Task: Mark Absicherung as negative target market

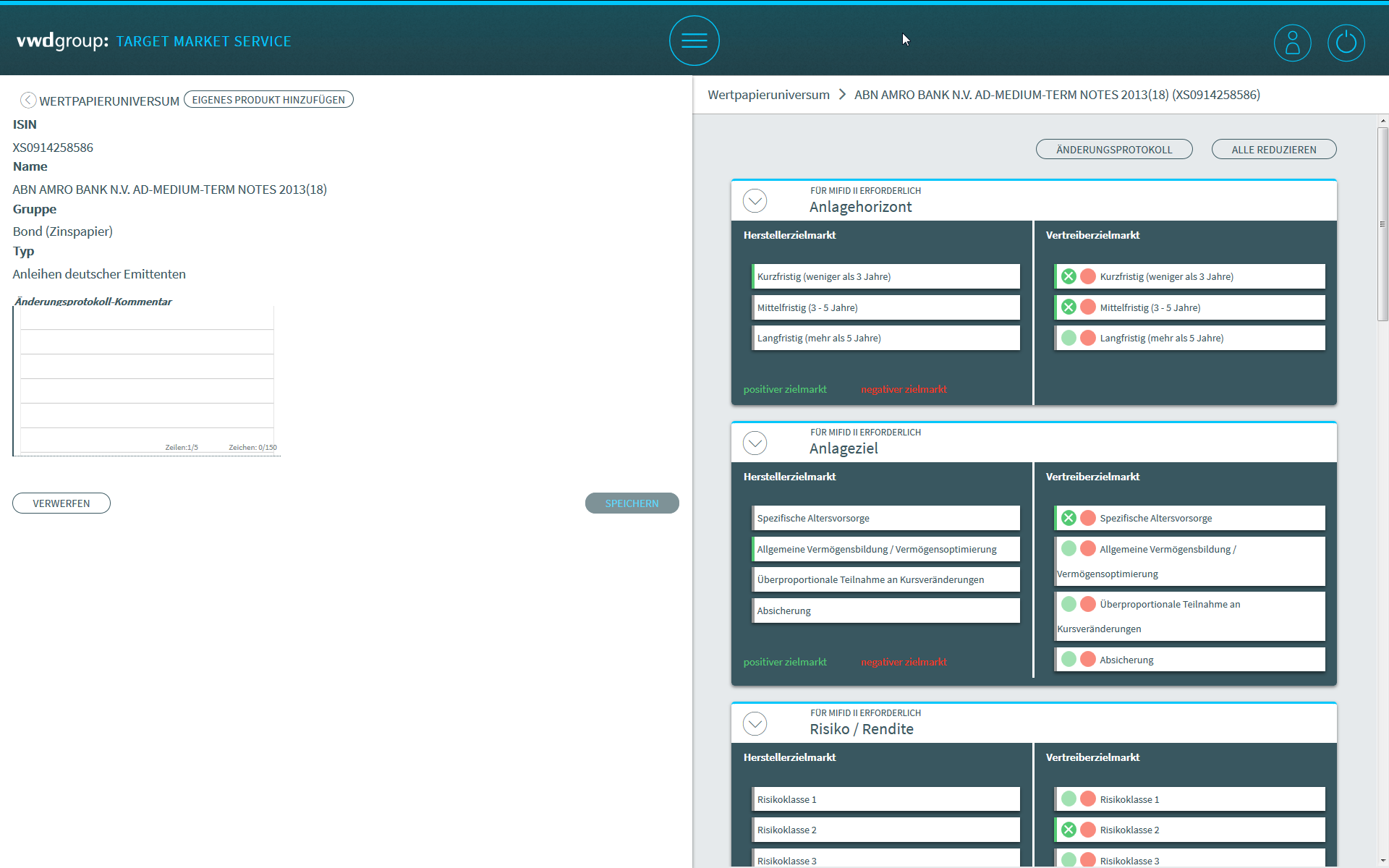Action: point(1087,659)
